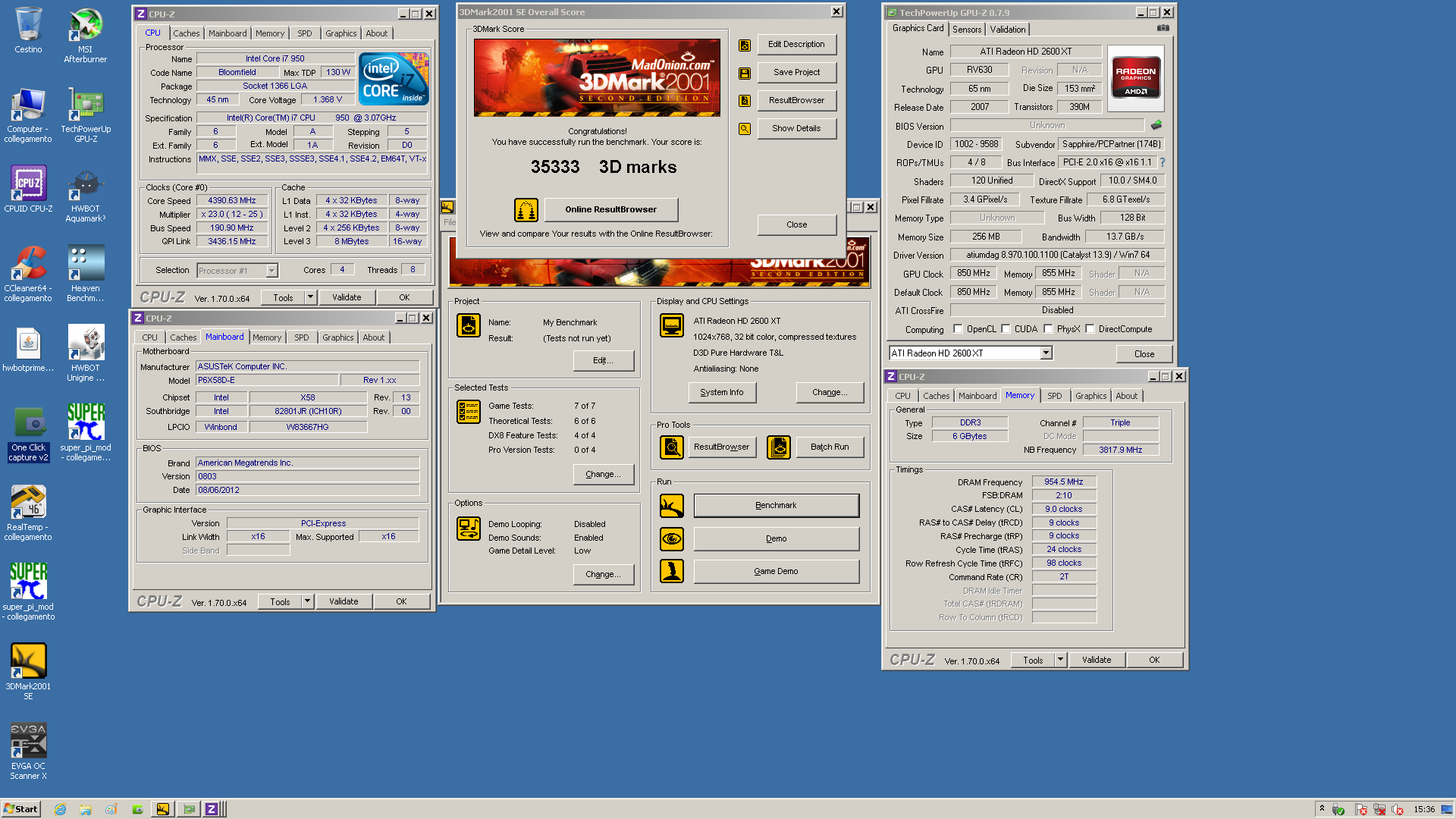This screenshot has width=1456, height=819.
Task: Click the Start button on the taskbar
Action: click(20, 809)
